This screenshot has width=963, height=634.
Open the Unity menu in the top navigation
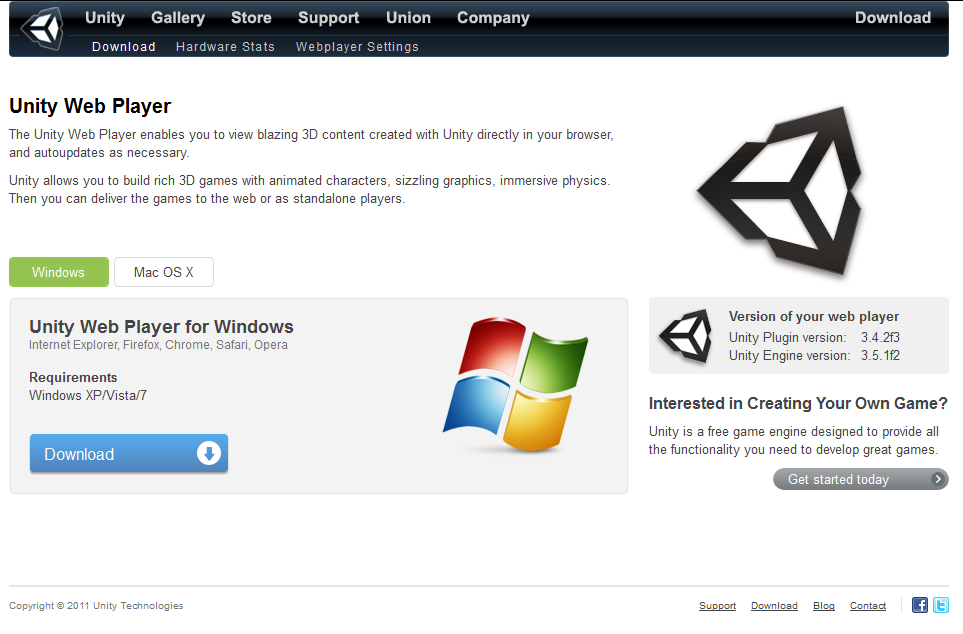click(104, 18)
